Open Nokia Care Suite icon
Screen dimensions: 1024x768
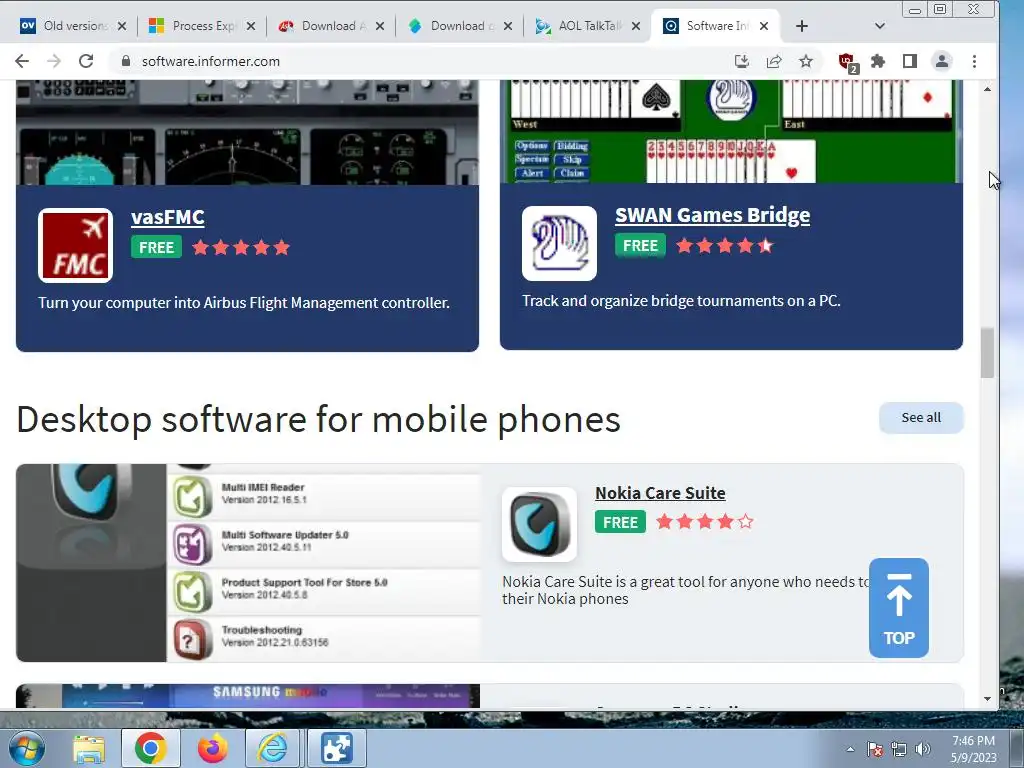pos(539,524)
